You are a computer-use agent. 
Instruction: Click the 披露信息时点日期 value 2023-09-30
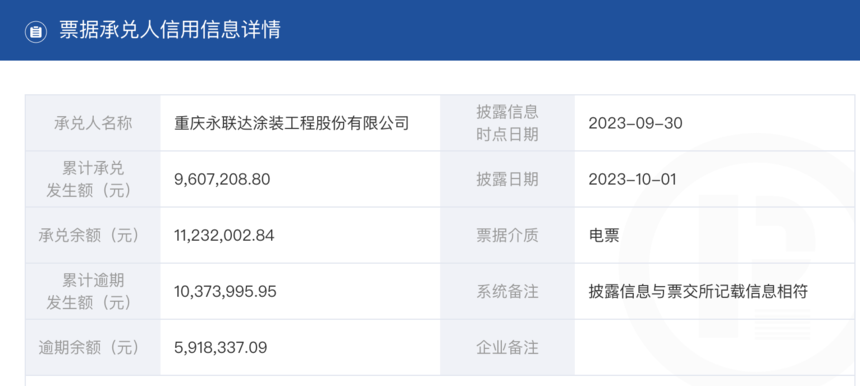click(636, 123)
